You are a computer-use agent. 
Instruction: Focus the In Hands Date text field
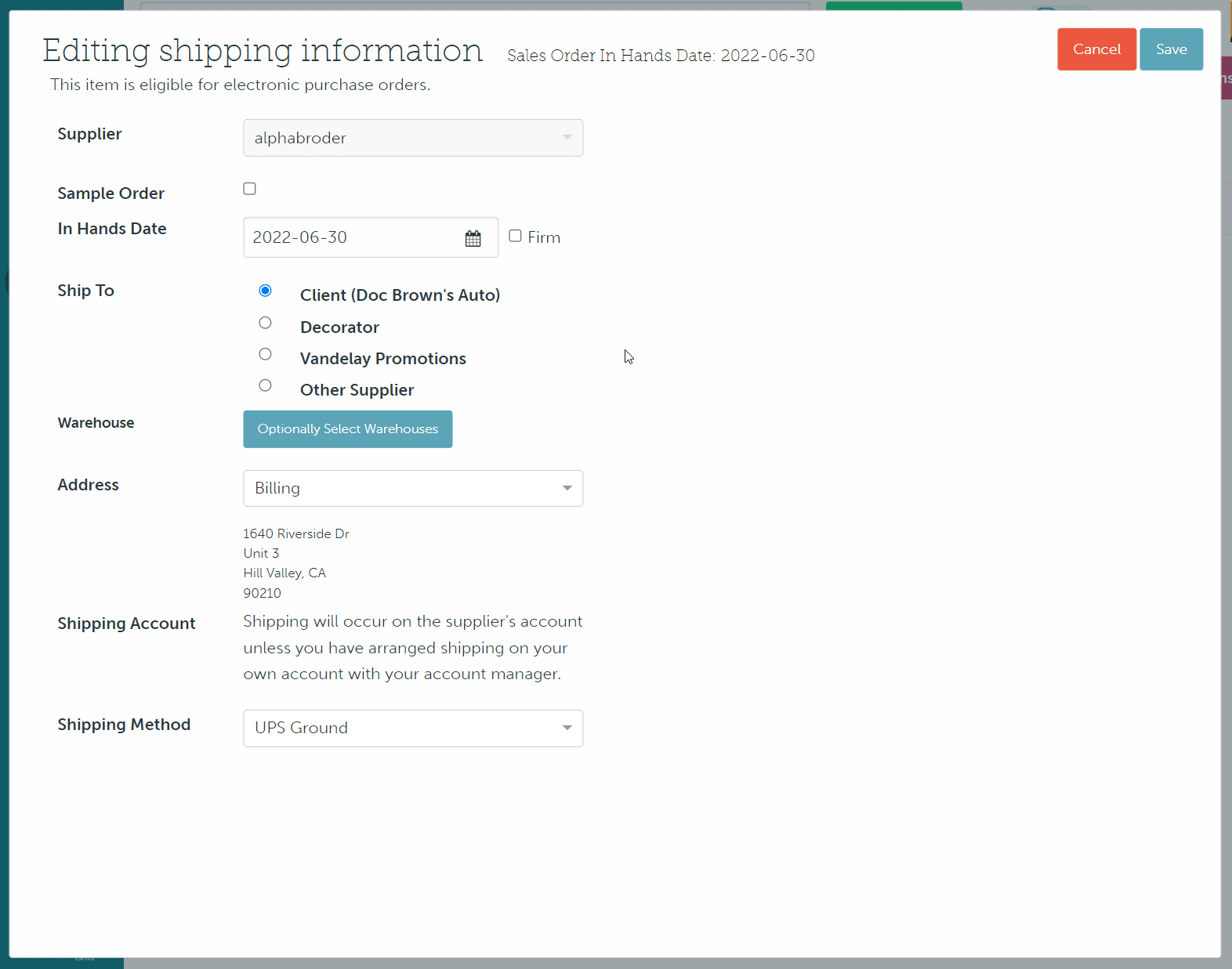[x=353, y=237]
